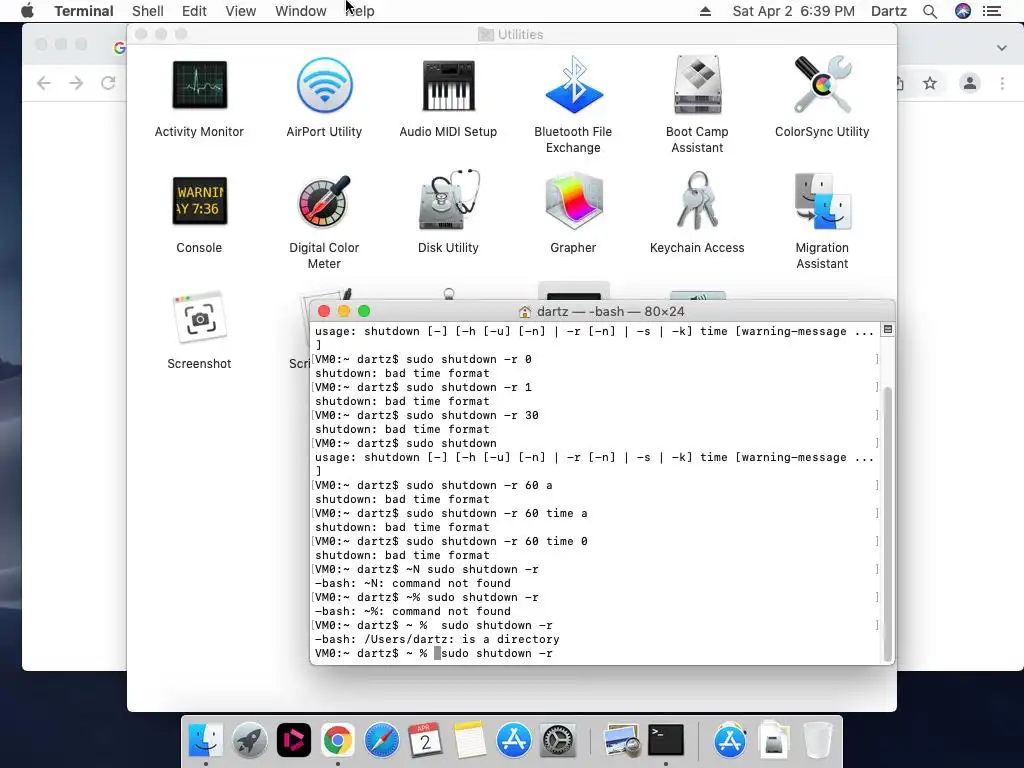Viewport: 1024px width, 768px height.
Task: Reload the page in Chrome
Action: pos(108,83)
